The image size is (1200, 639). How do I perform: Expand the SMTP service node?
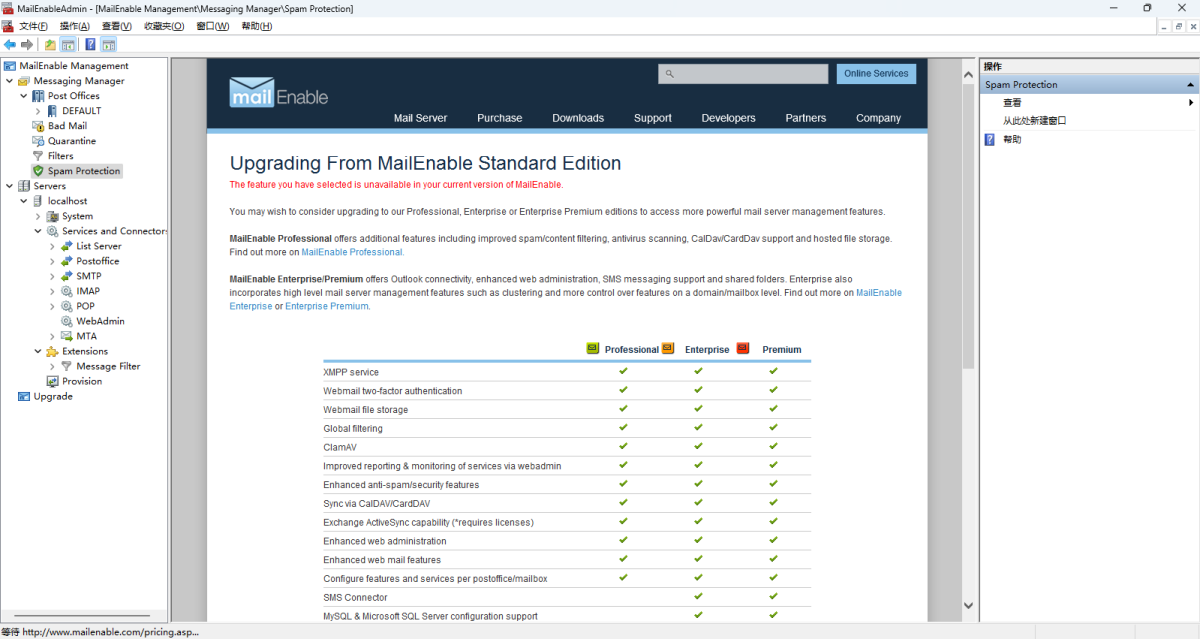pyautogui.click(x=52, y=276)
